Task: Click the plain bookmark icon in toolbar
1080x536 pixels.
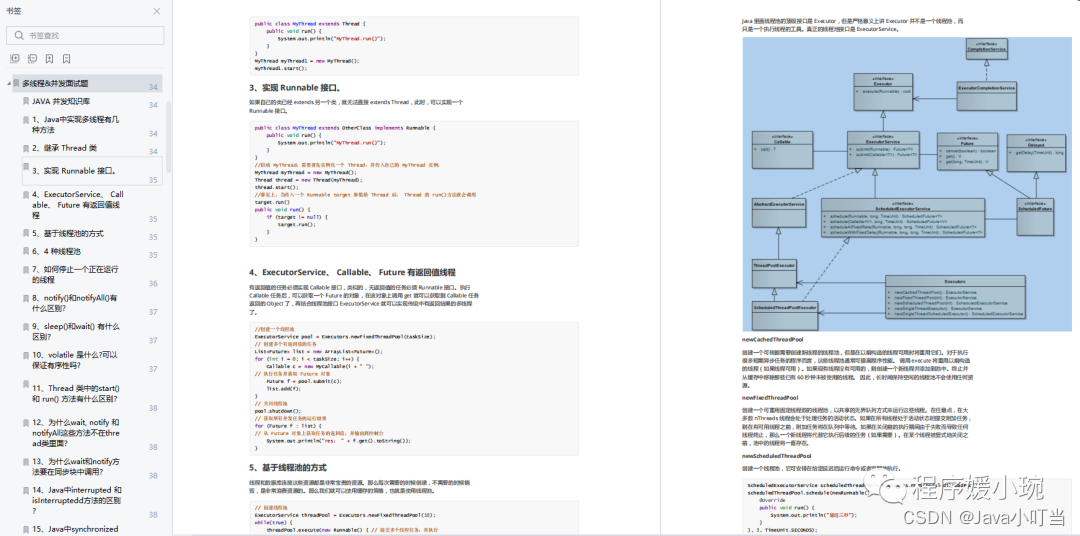Action: click(67, 59)
